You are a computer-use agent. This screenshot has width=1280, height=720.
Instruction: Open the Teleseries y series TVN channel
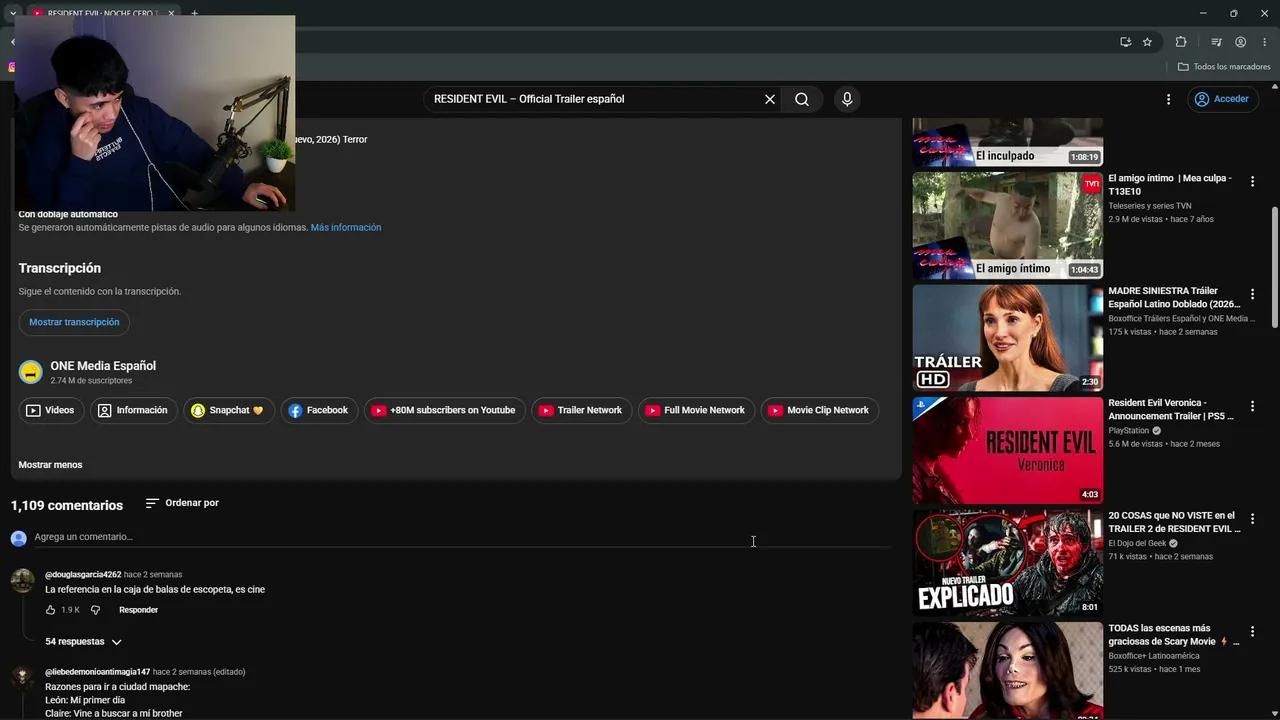[1149, 206]
